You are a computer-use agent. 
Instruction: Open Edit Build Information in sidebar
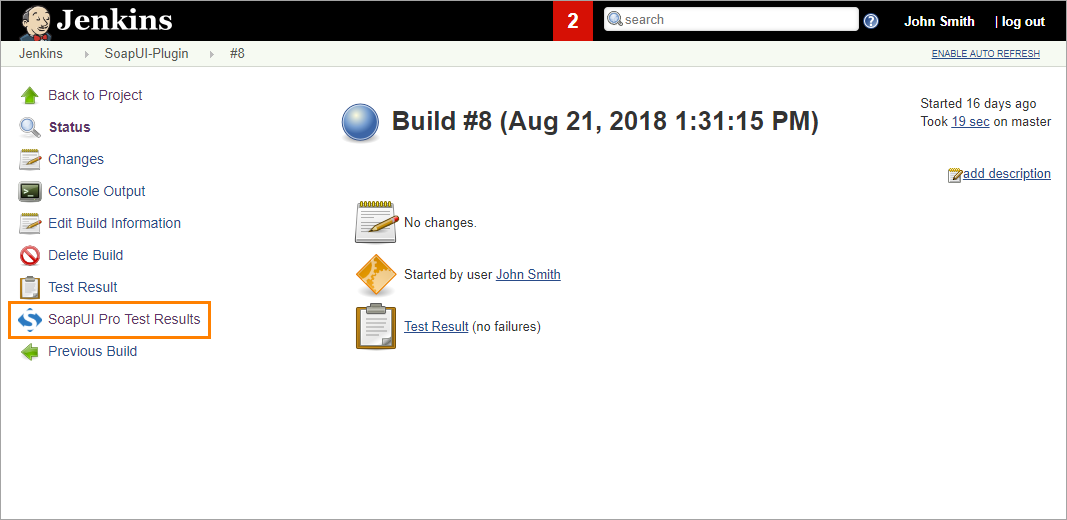(114, 223)
